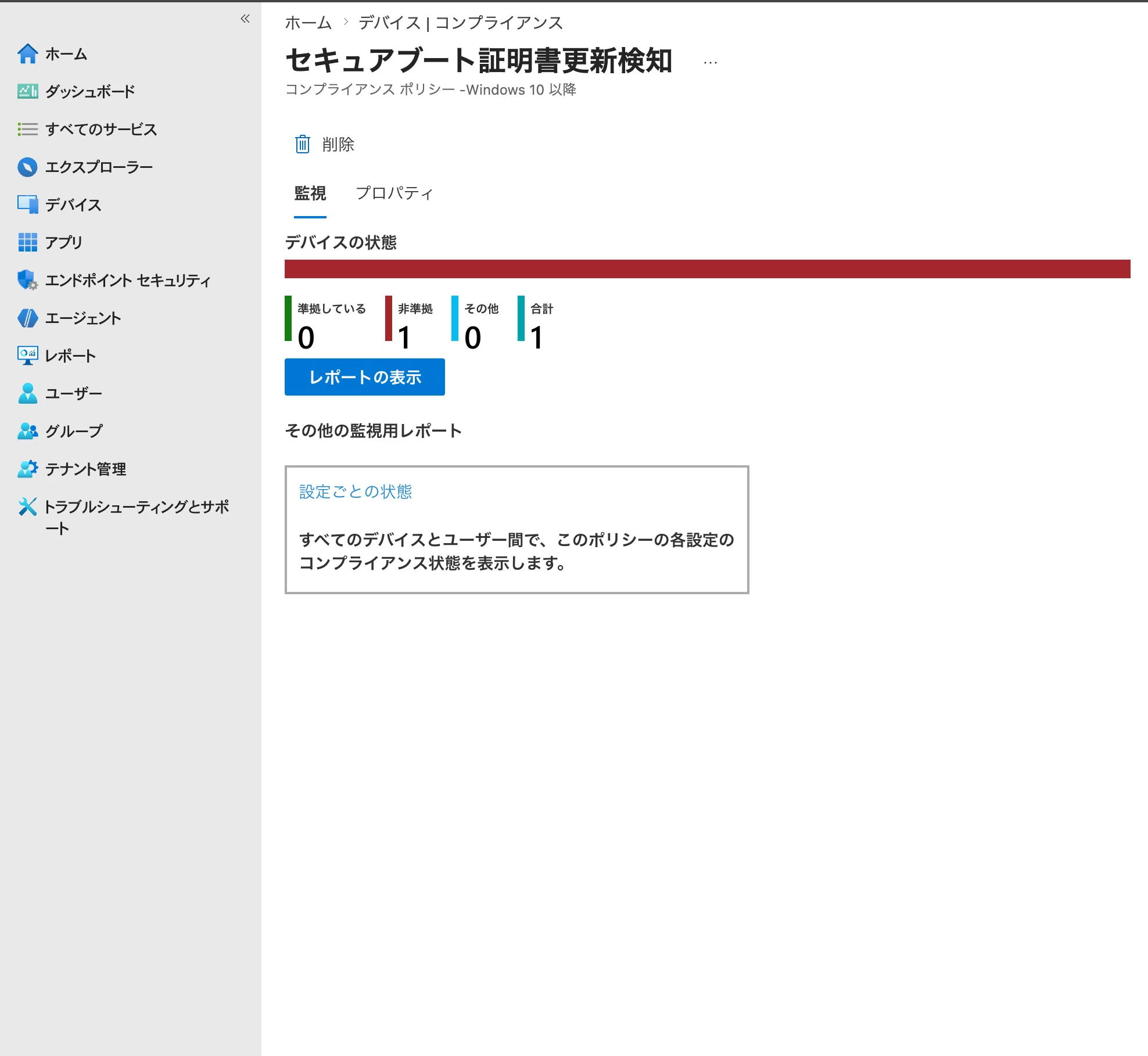Click the red 非準拠 color marker

click(x=389, y=318)
